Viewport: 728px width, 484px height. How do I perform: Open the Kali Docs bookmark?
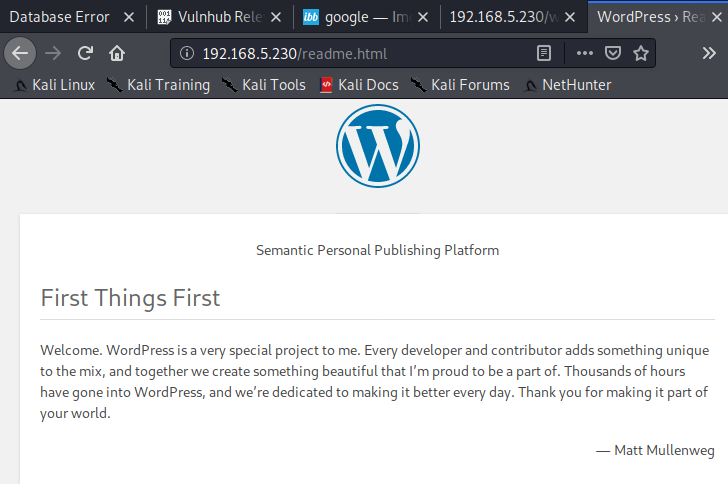(x=359, y=85)
